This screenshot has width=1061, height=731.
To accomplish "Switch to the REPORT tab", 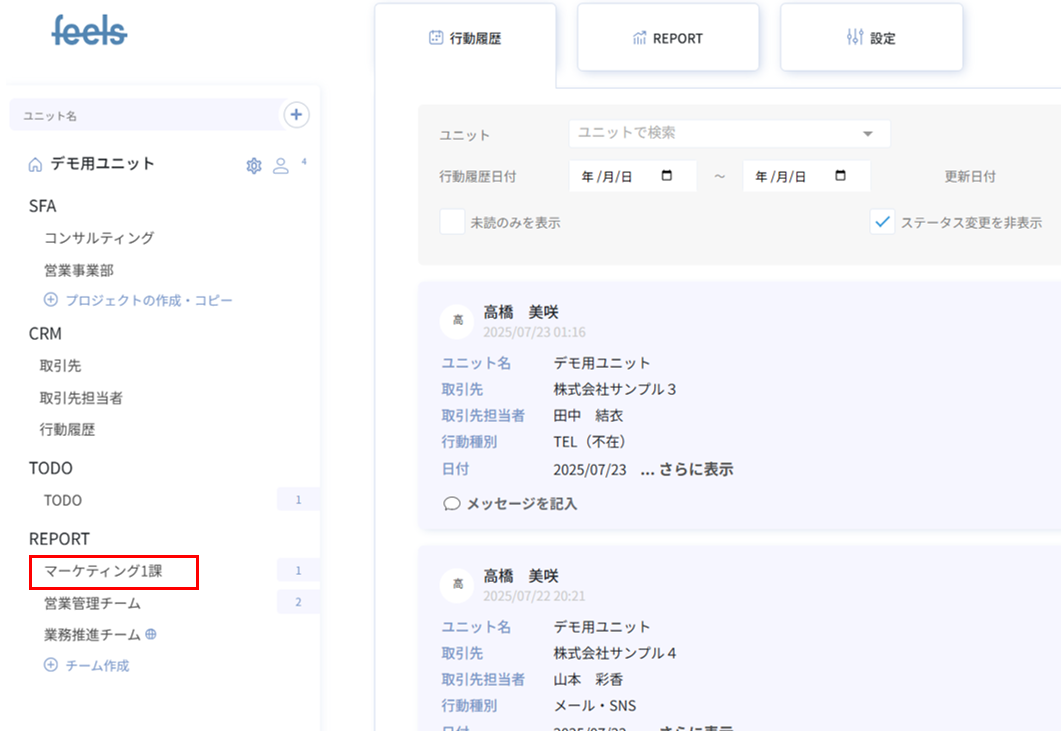I will coord(668,38).
